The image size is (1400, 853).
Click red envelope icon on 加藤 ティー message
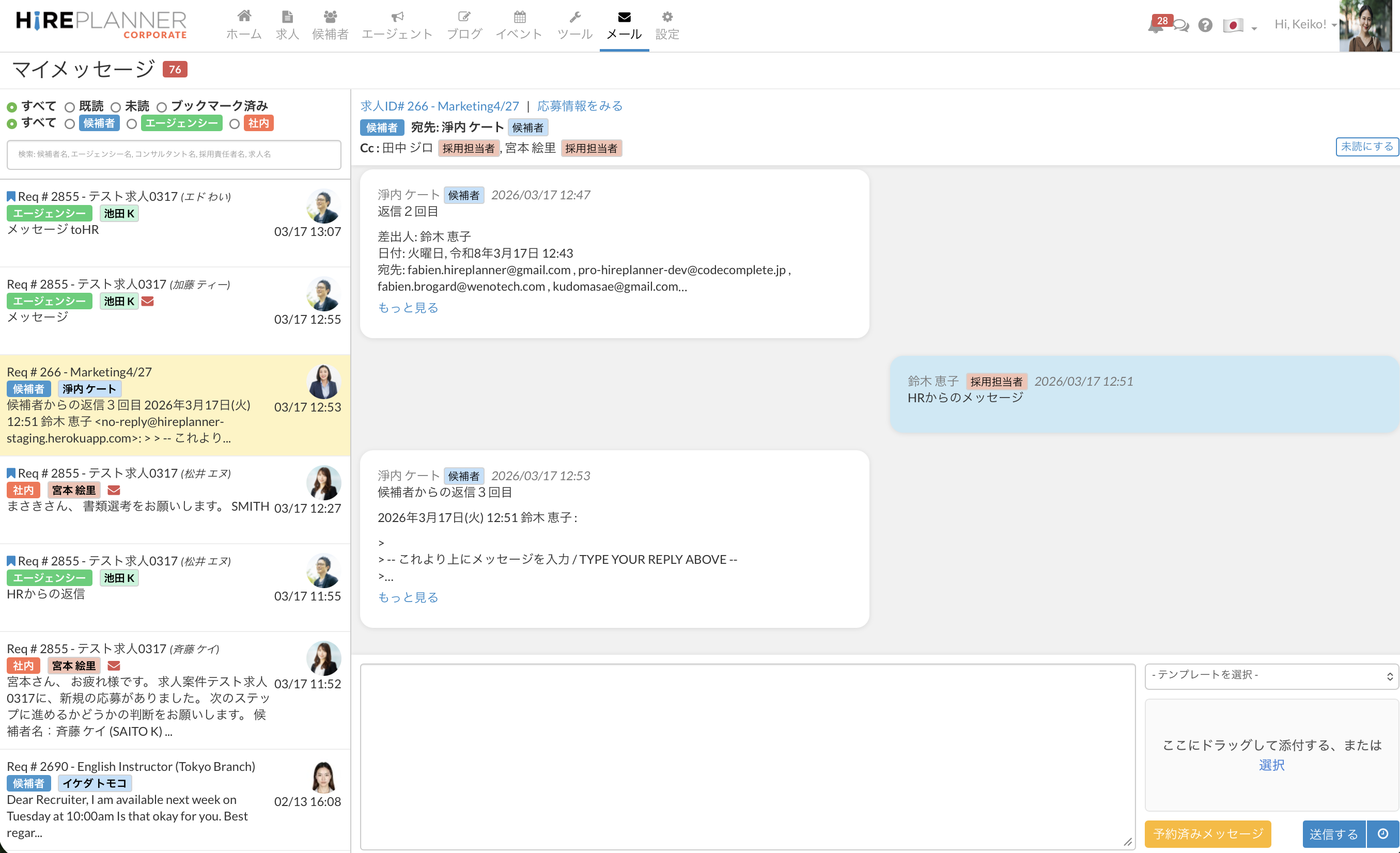coord(148,301)
